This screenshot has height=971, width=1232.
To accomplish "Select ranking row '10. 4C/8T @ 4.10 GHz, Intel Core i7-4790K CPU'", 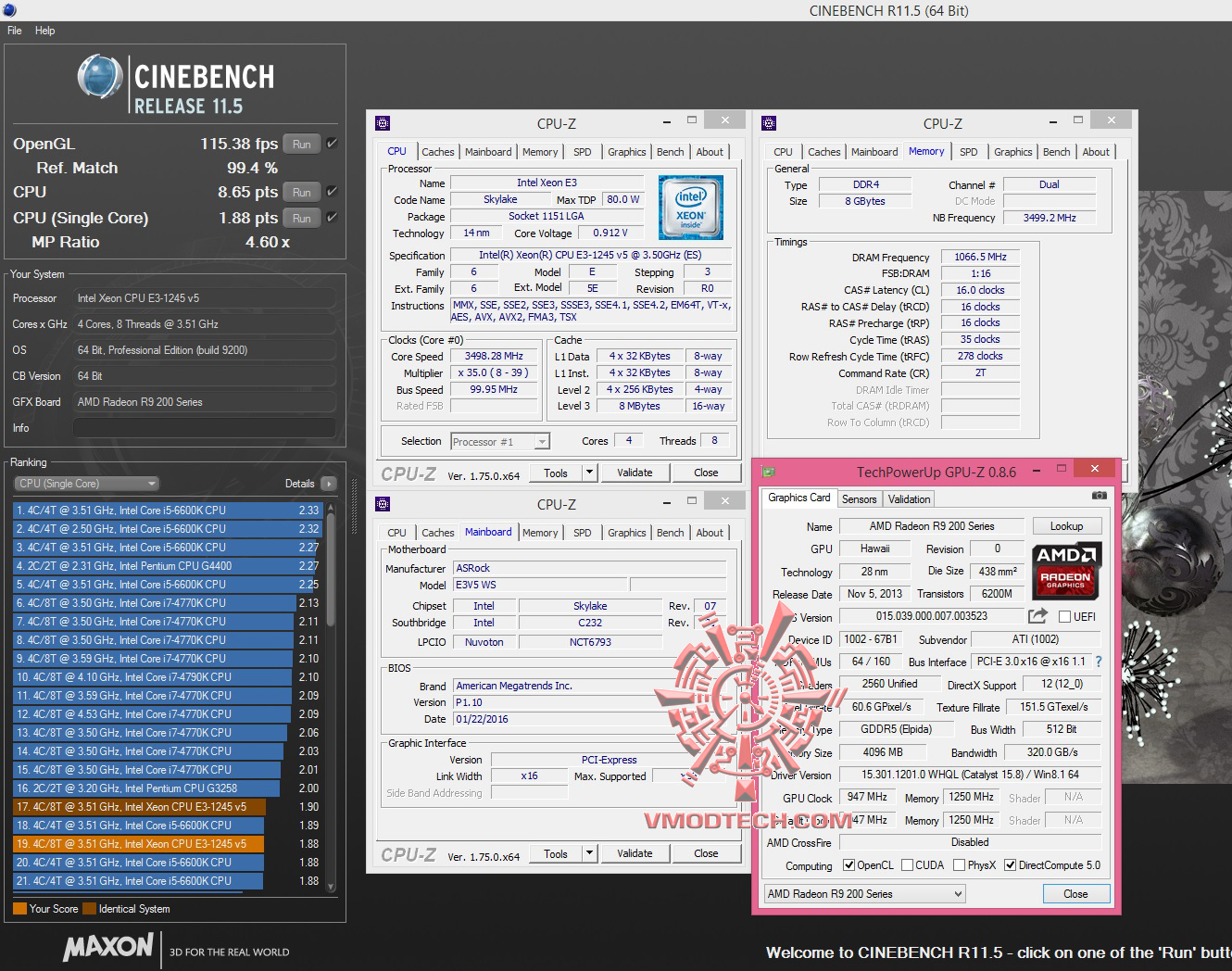I will click(x=168, y=677).
